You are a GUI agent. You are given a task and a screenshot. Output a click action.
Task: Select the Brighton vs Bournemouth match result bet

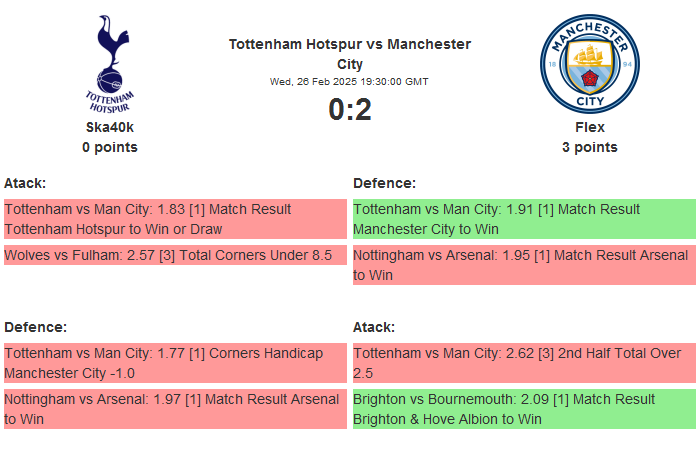click(x=524, y=409)
